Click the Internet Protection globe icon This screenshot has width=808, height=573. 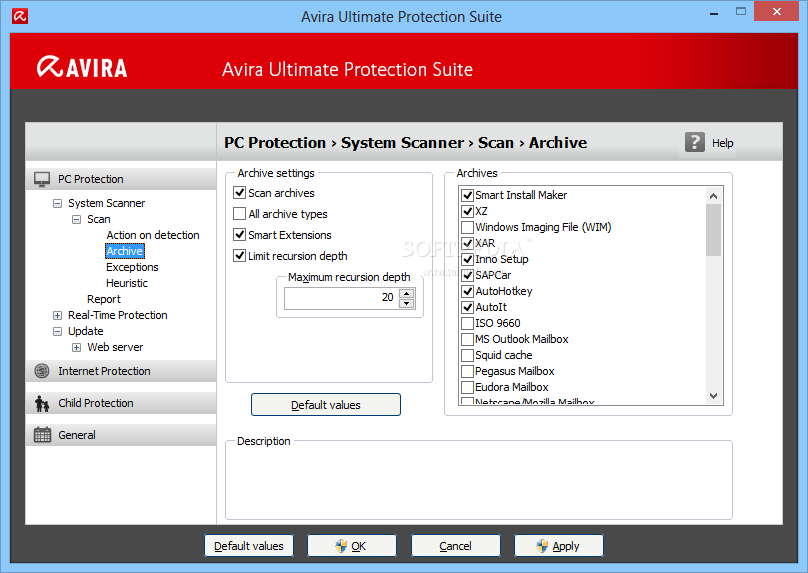42,371
